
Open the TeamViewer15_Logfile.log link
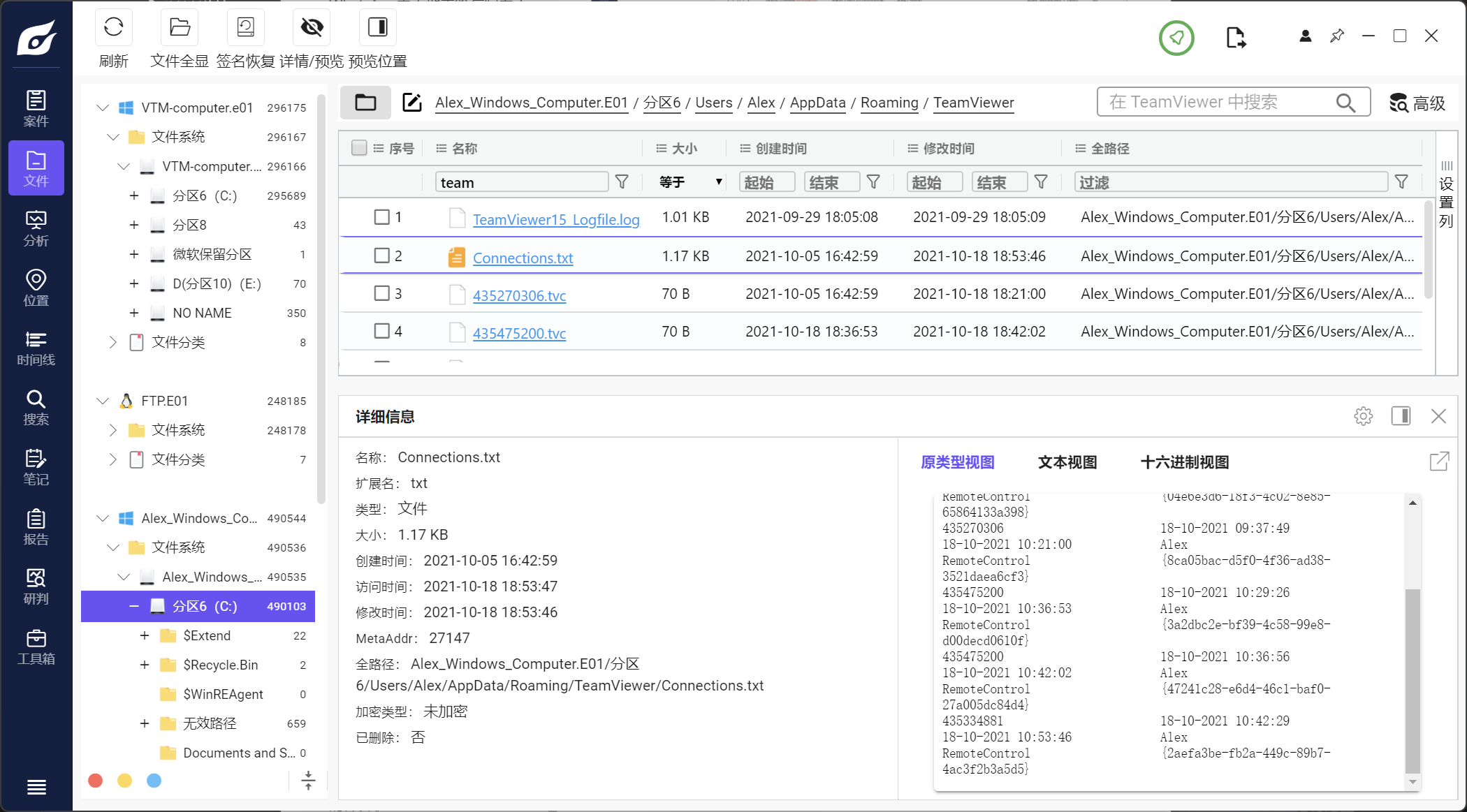(x=556, y=219)
